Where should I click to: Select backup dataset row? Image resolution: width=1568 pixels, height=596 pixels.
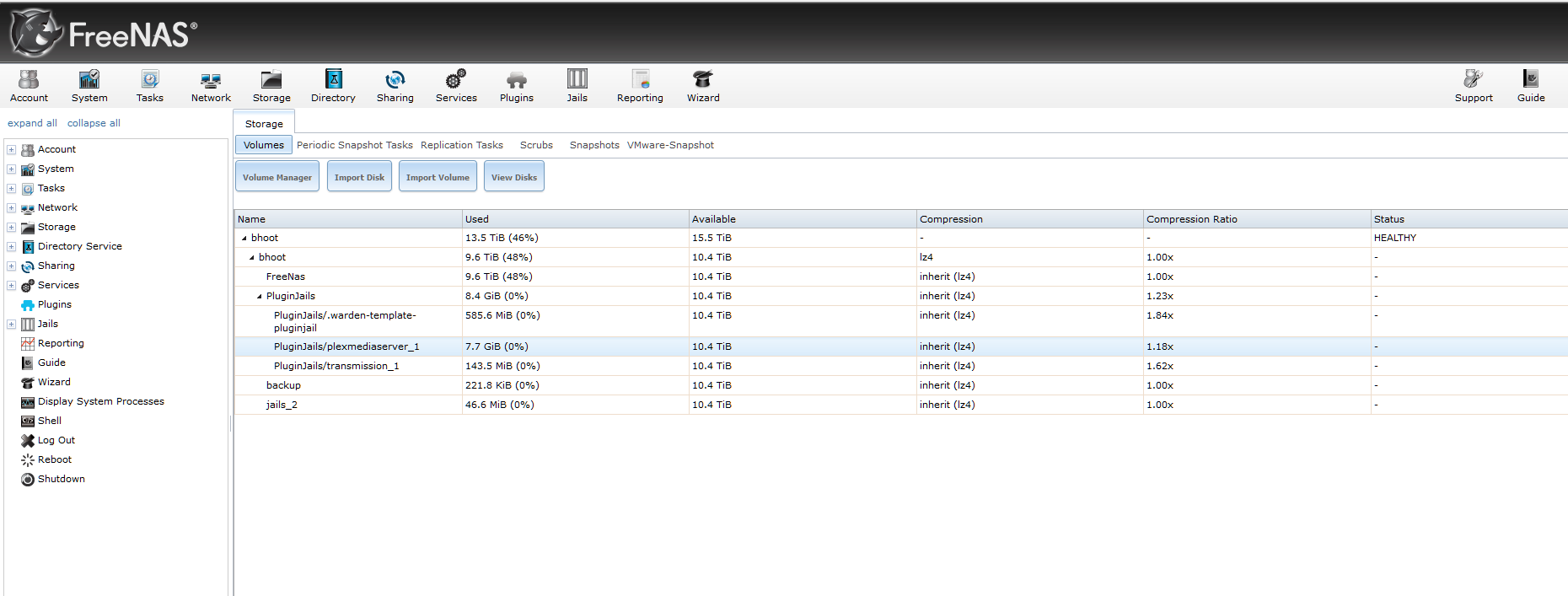pyautogui.click(x=901, y=385)
